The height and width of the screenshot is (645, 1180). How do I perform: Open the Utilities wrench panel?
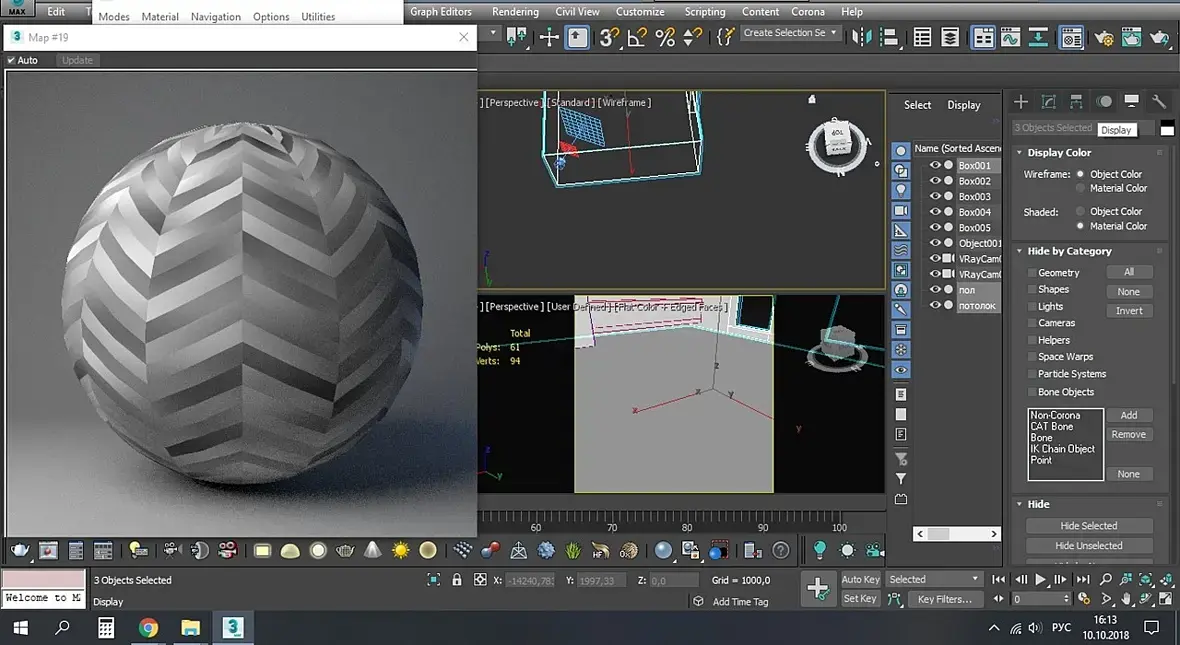tap(1159, 102)
